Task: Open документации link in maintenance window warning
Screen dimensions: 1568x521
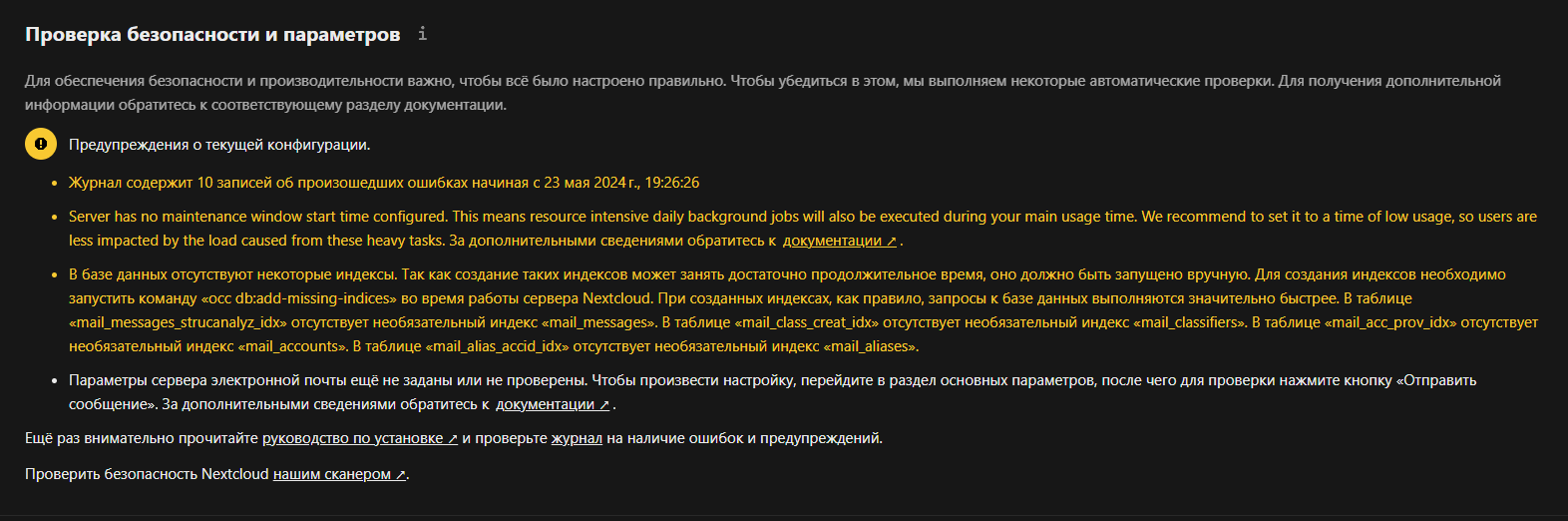Action: pyautogui.click(x=833, y=241)
